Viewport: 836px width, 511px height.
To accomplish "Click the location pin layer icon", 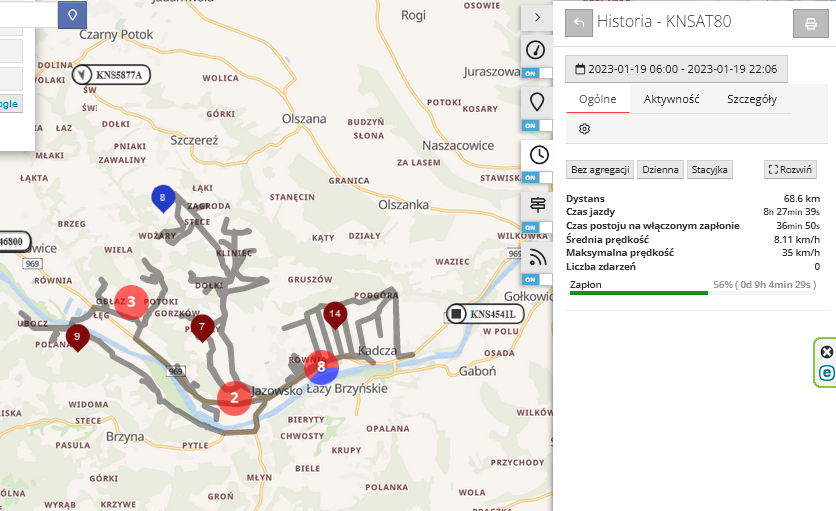I will click(x=537, y=102).
